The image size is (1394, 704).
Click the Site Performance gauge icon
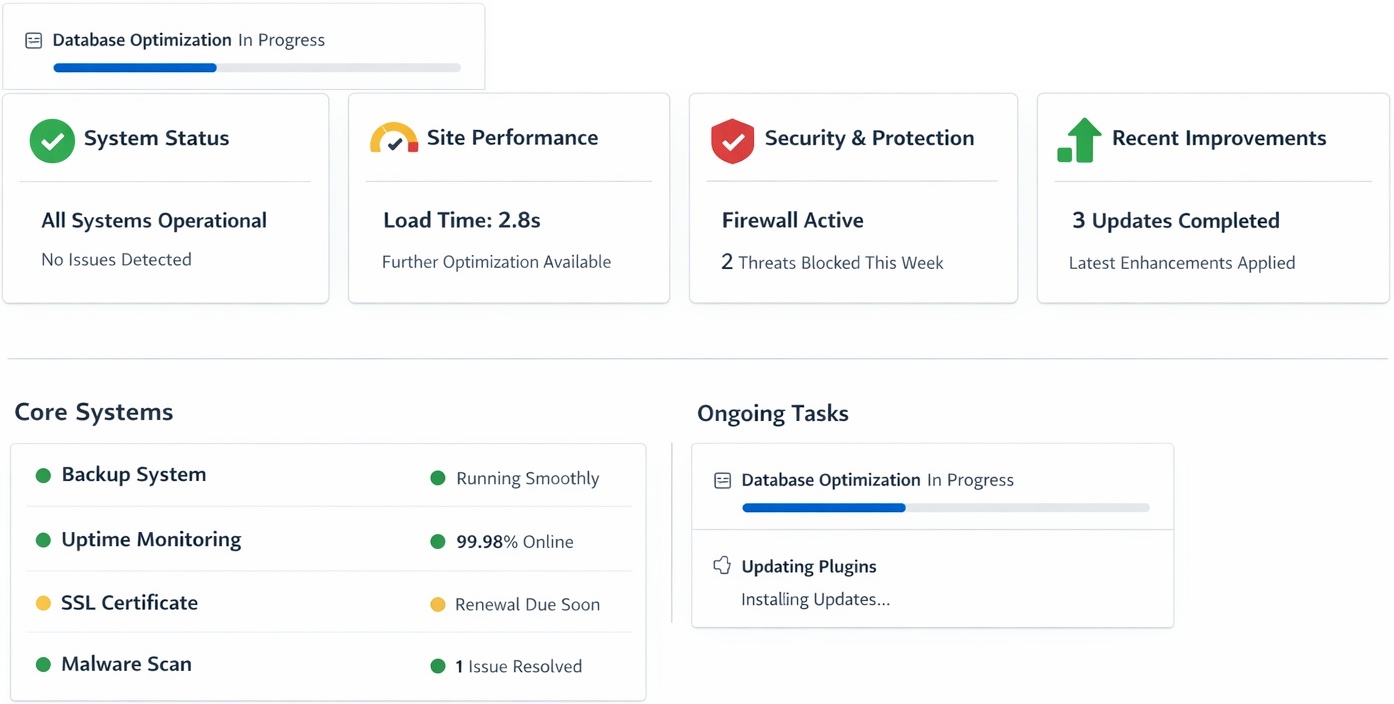point(394,139)
